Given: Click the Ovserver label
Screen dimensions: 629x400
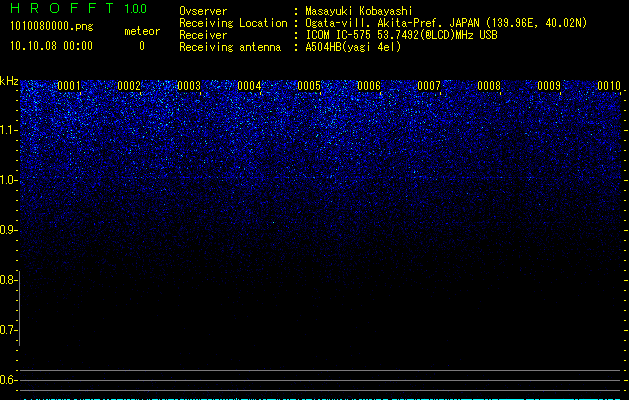Looking at the screenshot, I should [203, 11].
